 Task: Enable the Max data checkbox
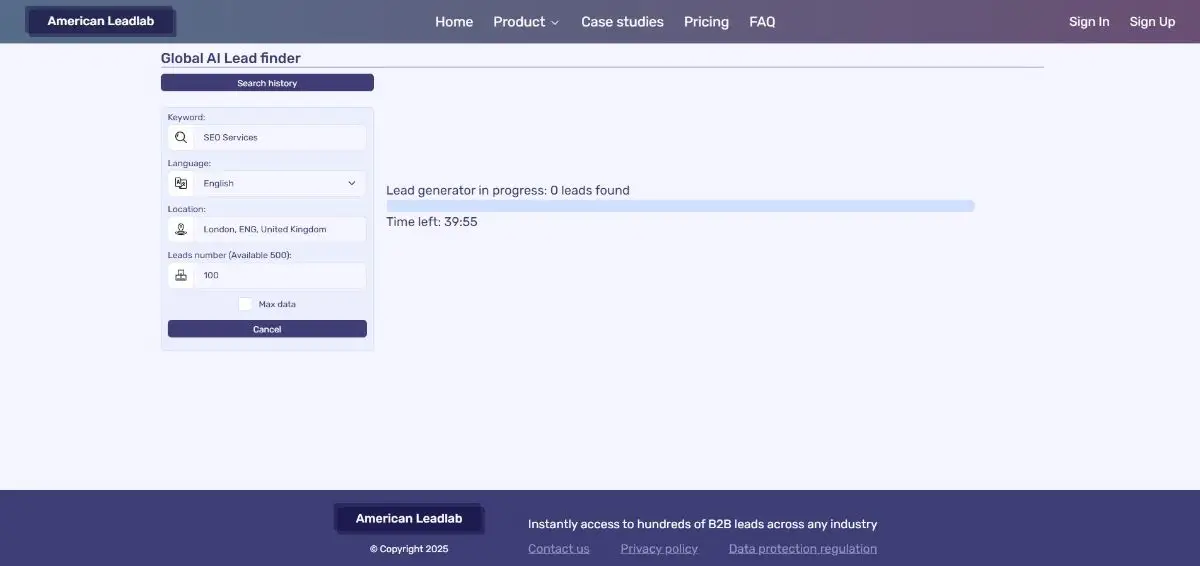point(245,304)
